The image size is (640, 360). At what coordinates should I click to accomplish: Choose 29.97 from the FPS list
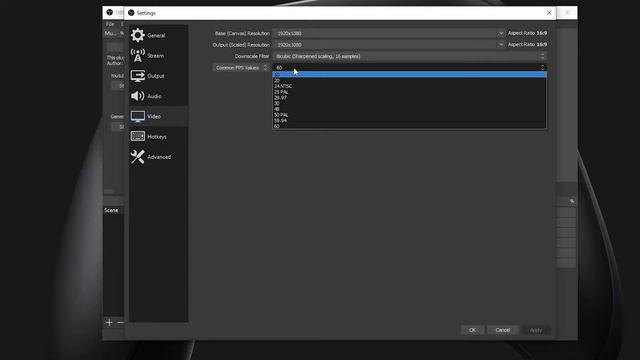[409, 98]
